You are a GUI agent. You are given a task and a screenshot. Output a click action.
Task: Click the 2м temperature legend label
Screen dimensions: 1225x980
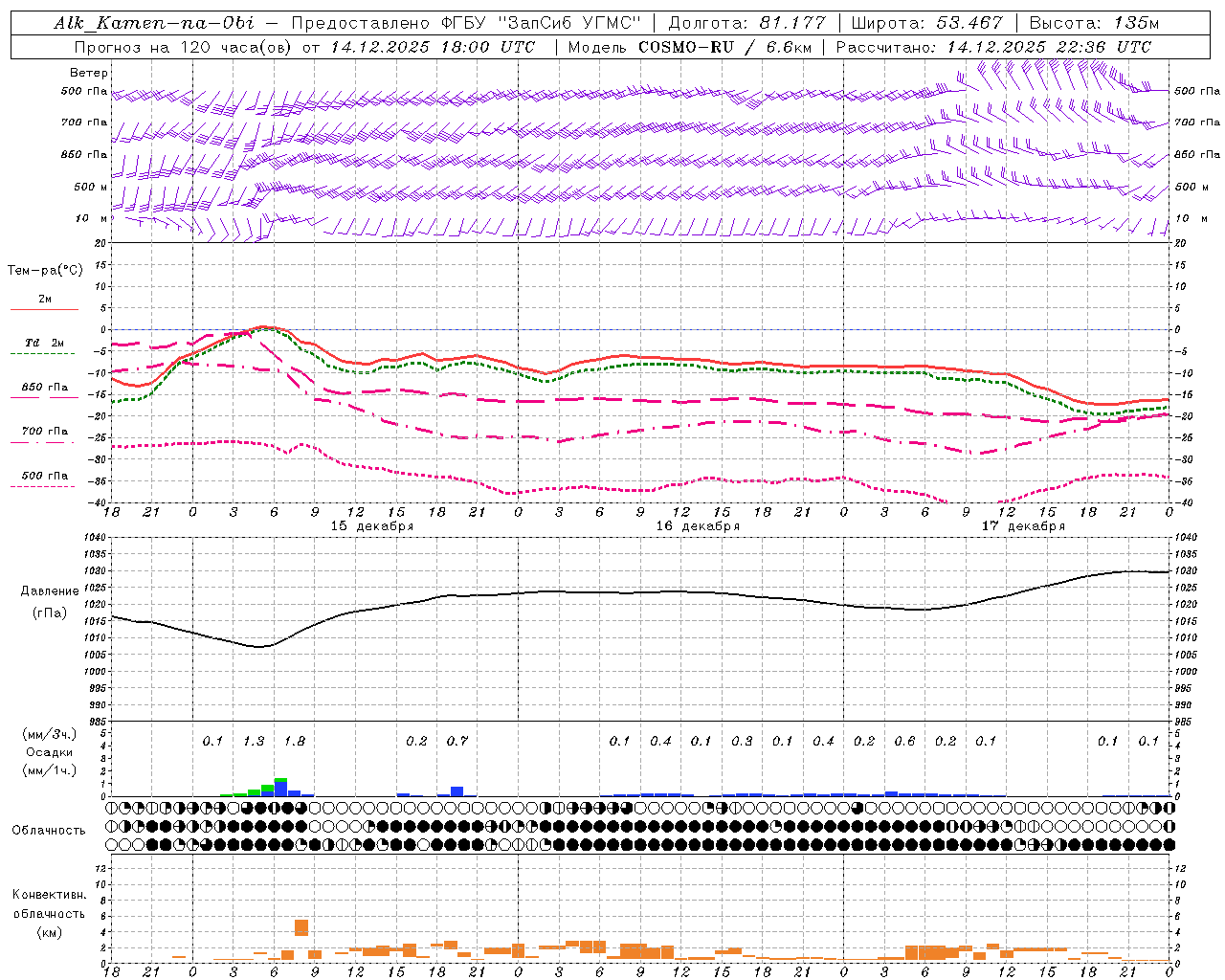(x=45, y=300)
